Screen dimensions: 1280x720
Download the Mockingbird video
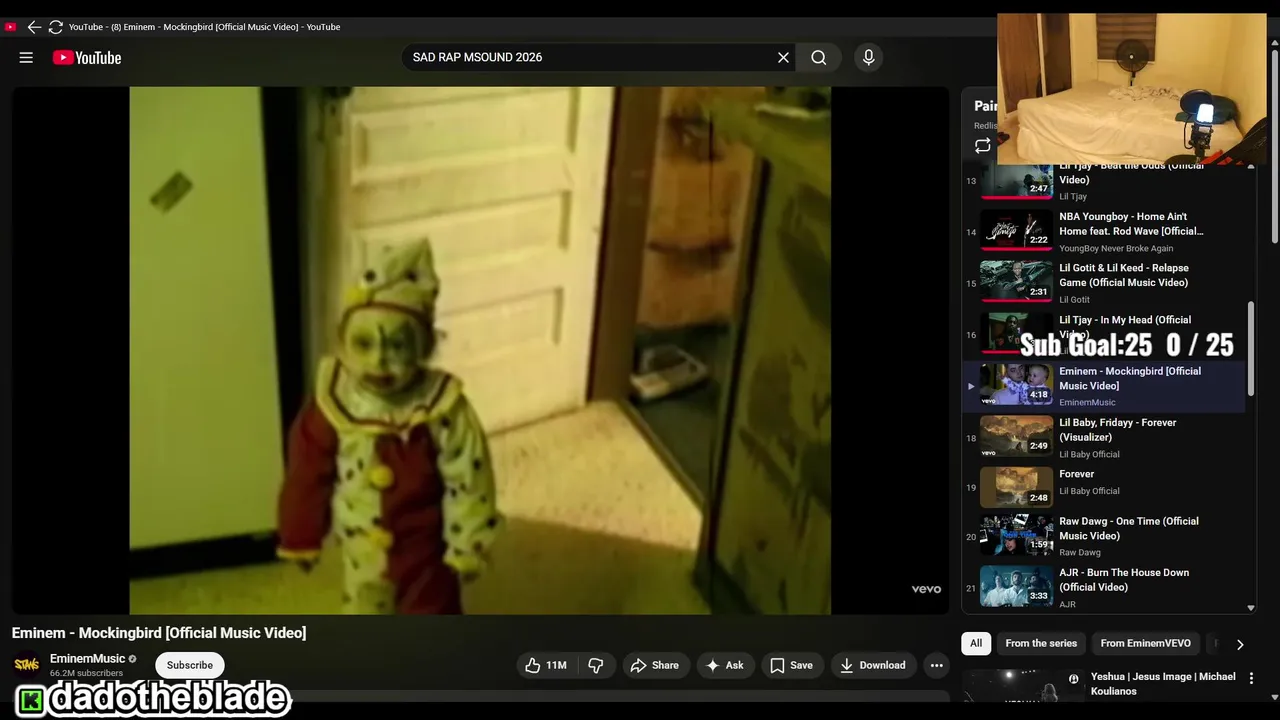point(873,665)
